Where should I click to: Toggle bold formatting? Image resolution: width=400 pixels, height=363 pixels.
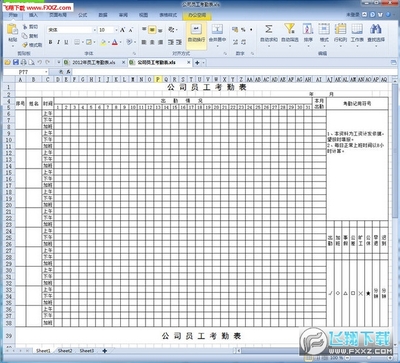(50, 42)
